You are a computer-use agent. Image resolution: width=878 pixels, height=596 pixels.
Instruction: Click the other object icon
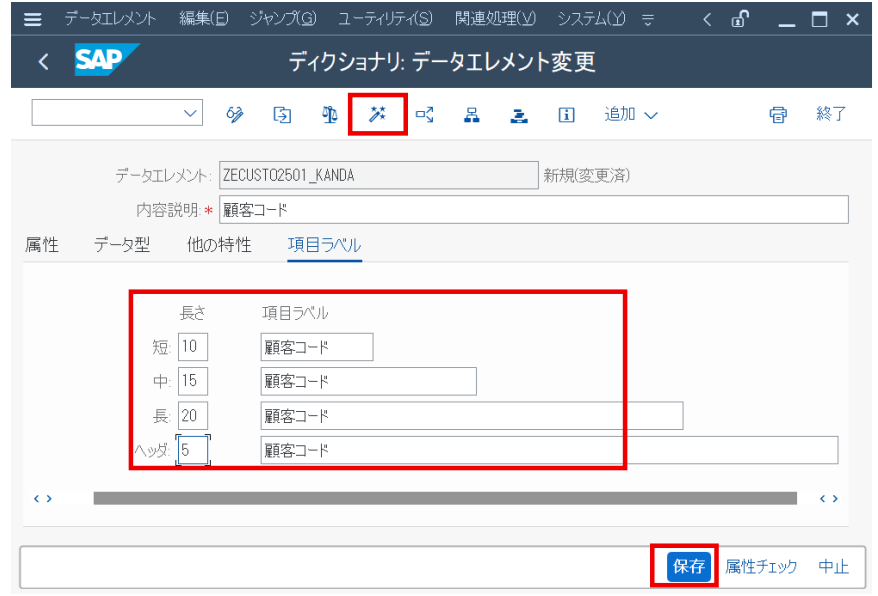[x=282, y=115]
